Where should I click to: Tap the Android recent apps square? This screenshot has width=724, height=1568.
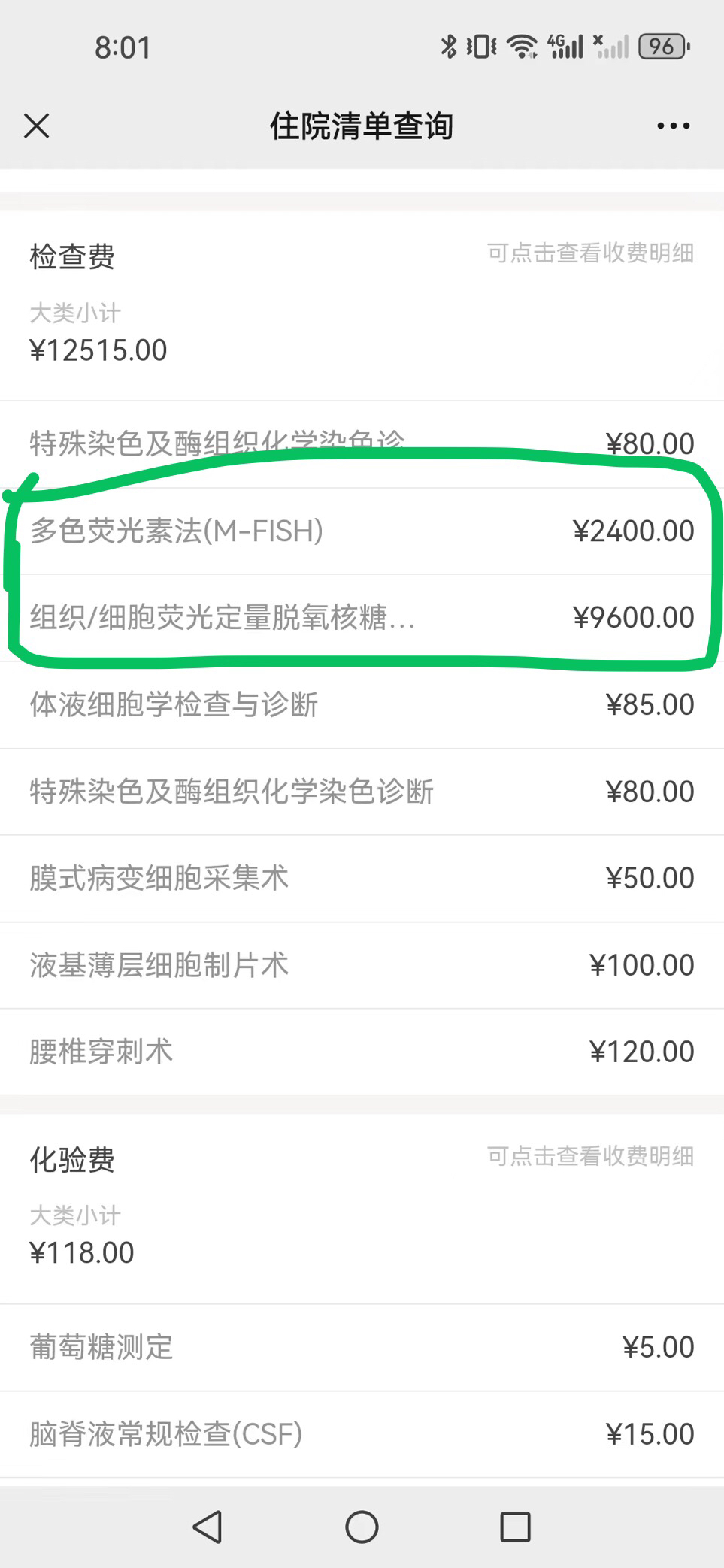click(x=515, y=1527)
